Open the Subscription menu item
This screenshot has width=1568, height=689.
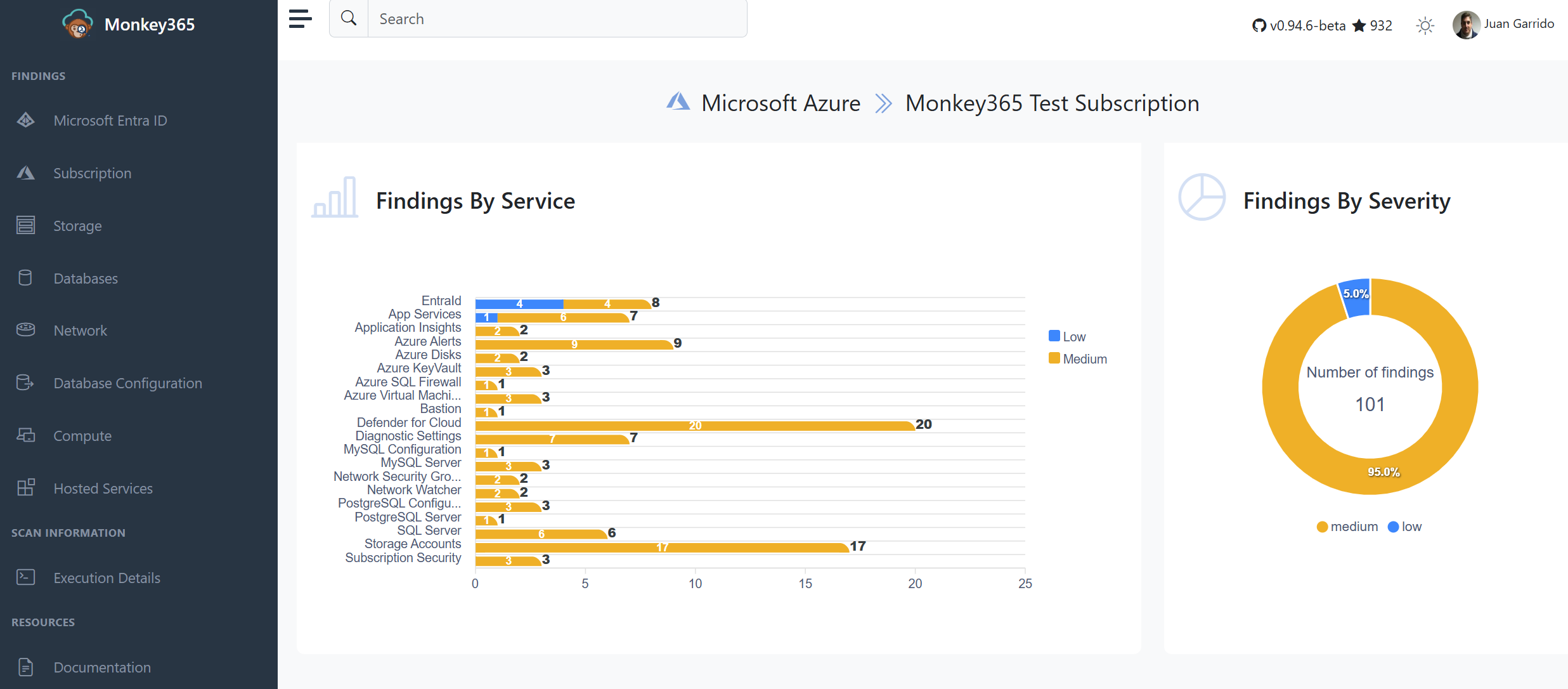coord(93,173)
